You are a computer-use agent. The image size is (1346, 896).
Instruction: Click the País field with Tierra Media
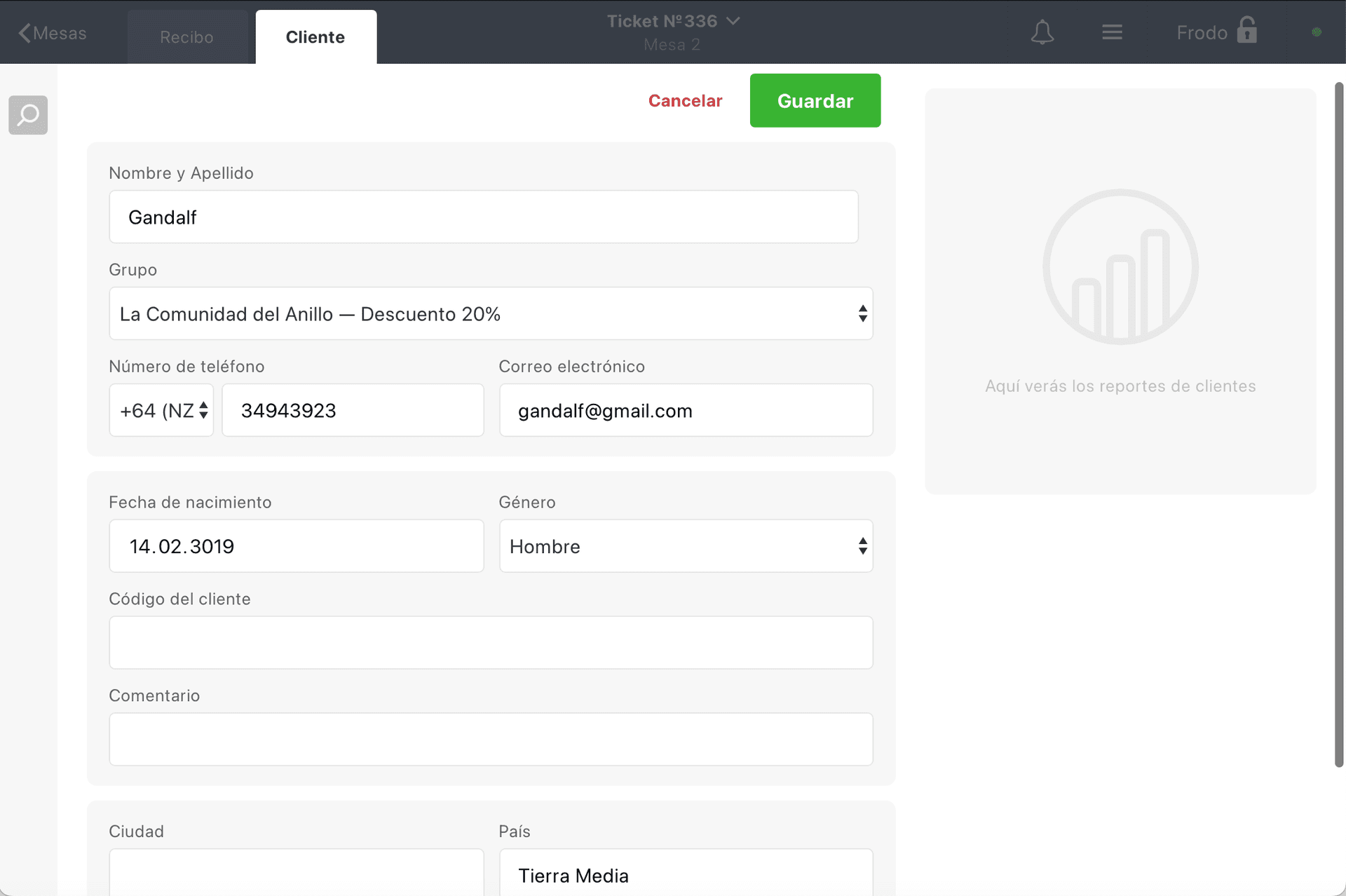click(686, 872)
